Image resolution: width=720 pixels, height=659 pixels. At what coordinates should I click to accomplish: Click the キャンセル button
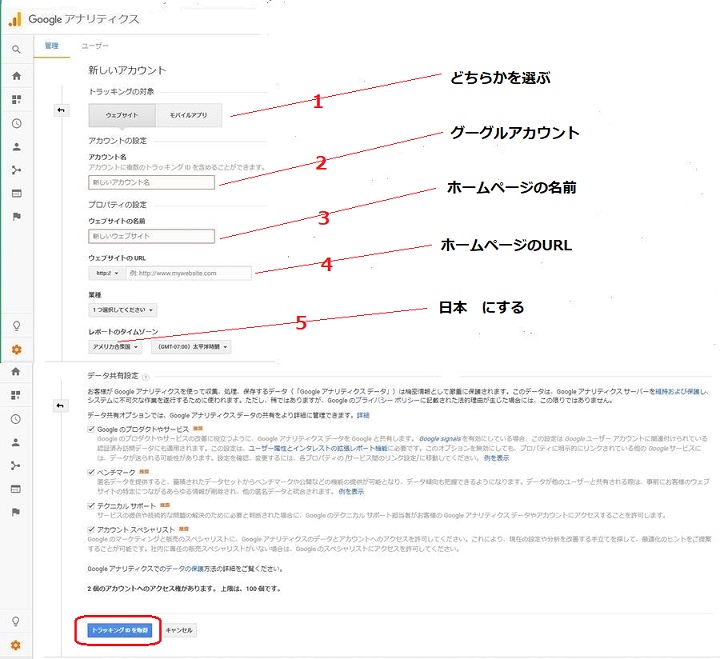point(179,630)
